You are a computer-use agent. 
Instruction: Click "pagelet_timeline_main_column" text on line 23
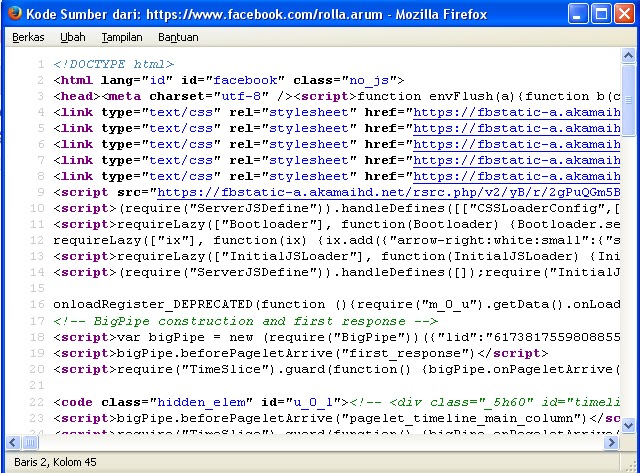[460, 418]
